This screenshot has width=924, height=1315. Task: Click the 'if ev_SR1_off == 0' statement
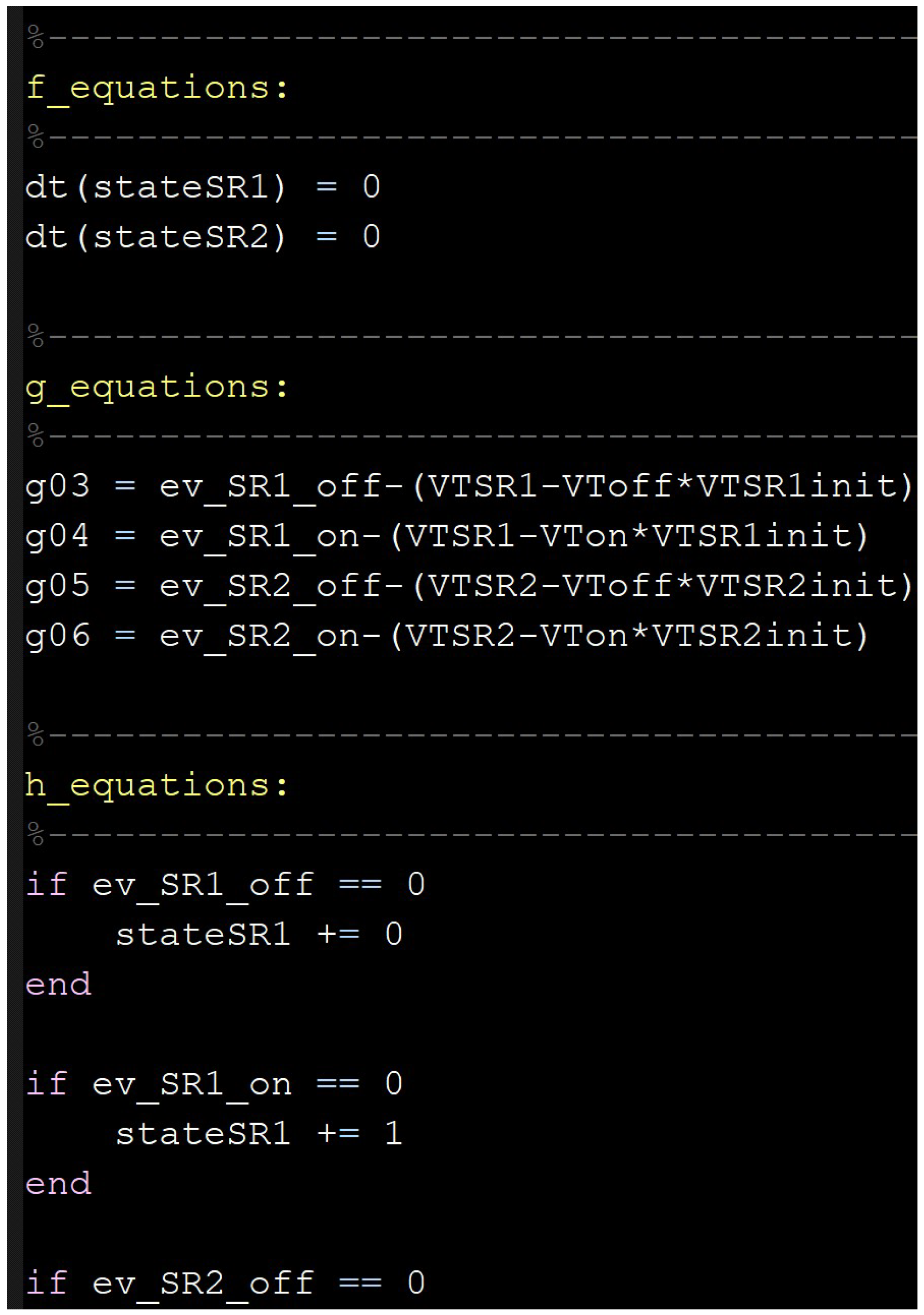pyautogui.click(x=225, y=885)
